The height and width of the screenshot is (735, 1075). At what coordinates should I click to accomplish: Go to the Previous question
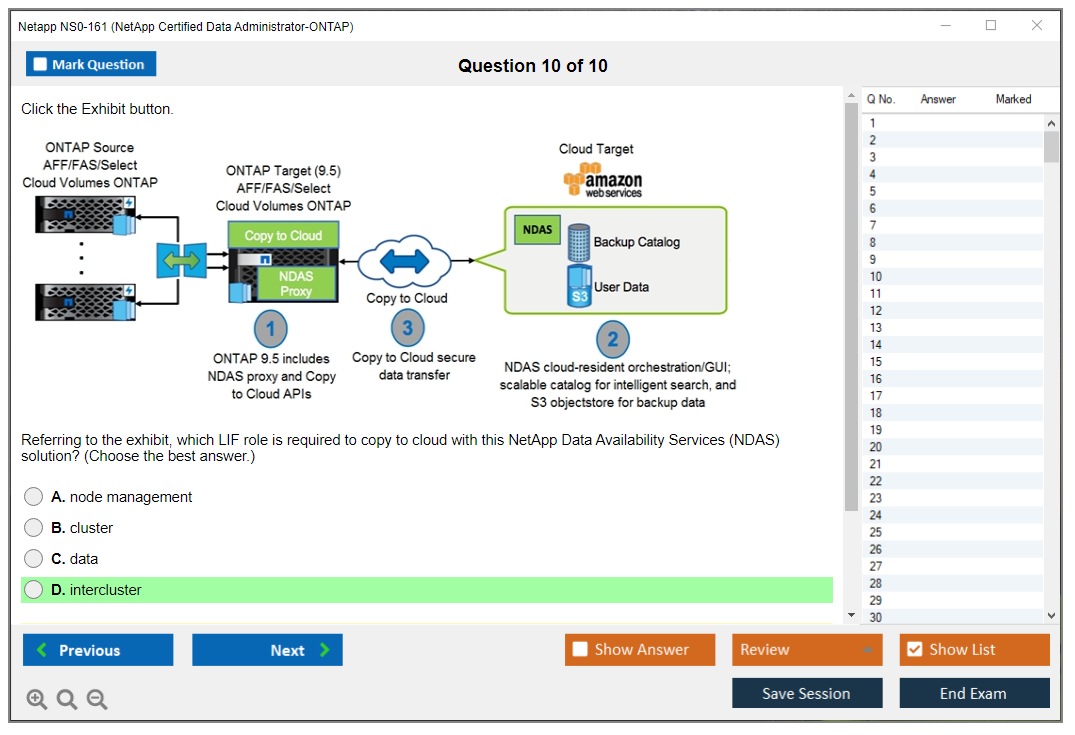(x=98, y=650)
